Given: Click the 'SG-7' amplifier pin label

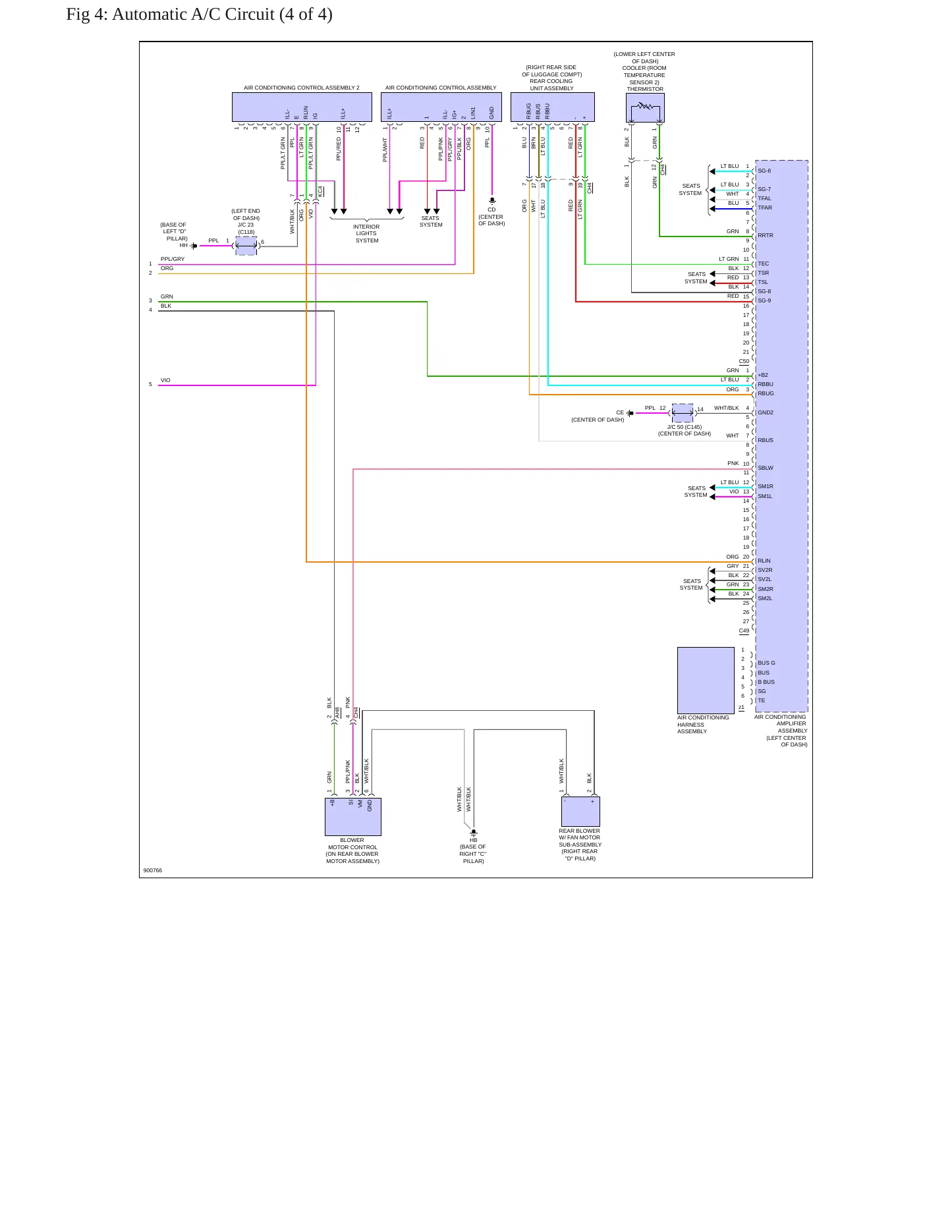Looking at the screenshot, I should (x=764, y=189).
